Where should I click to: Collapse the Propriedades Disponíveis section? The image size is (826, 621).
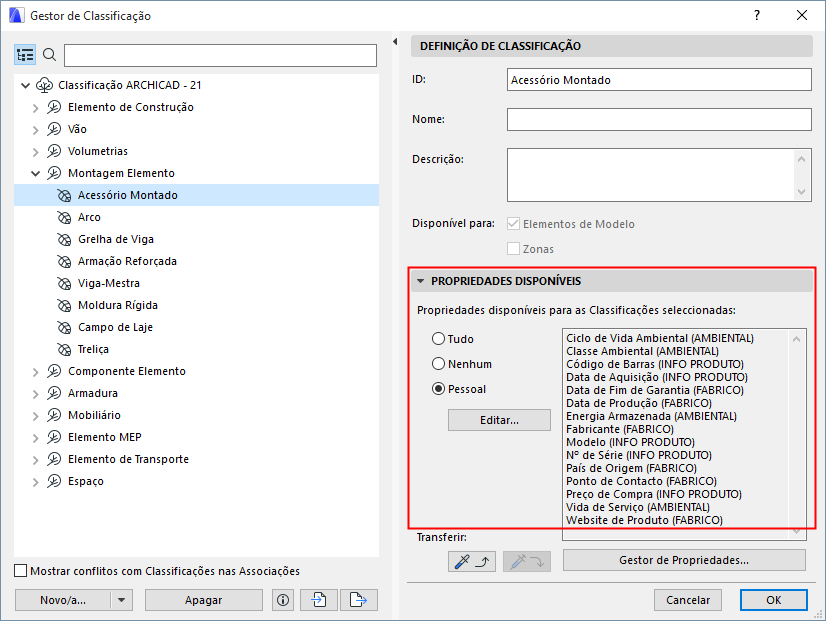click(x=420, y=281)
